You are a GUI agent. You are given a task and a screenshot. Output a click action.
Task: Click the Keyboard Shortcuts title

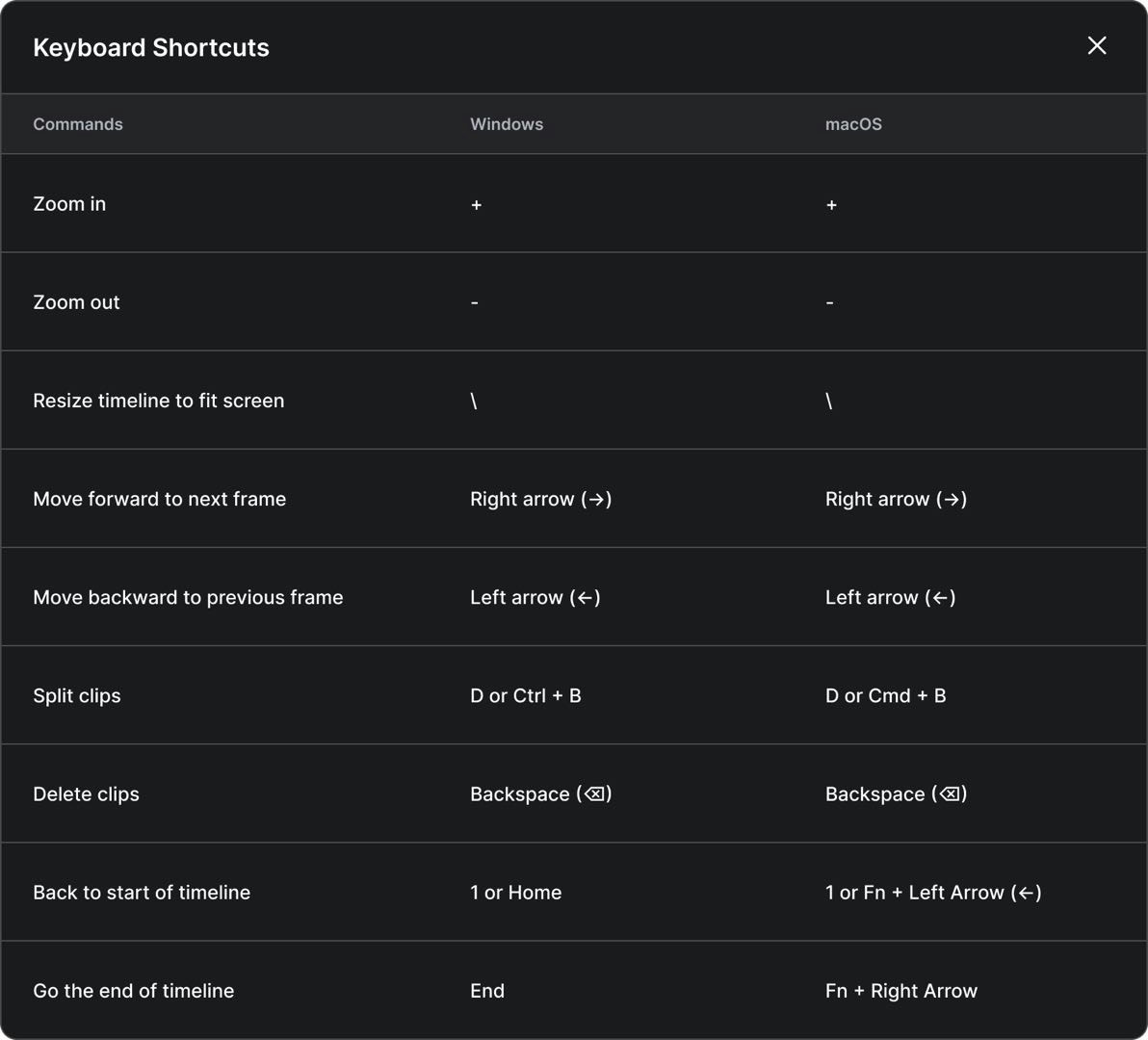pos(151,48)
